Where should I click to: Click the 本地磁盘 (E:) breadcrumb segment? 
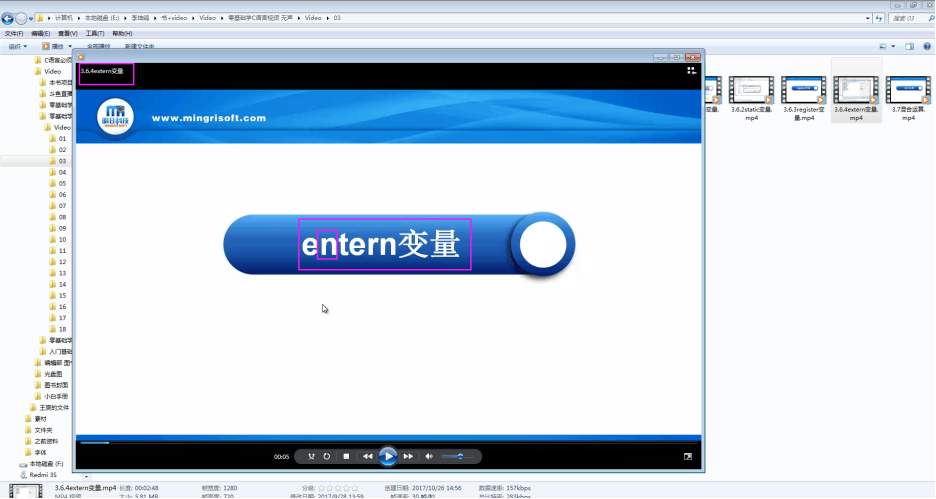point(101,19)
